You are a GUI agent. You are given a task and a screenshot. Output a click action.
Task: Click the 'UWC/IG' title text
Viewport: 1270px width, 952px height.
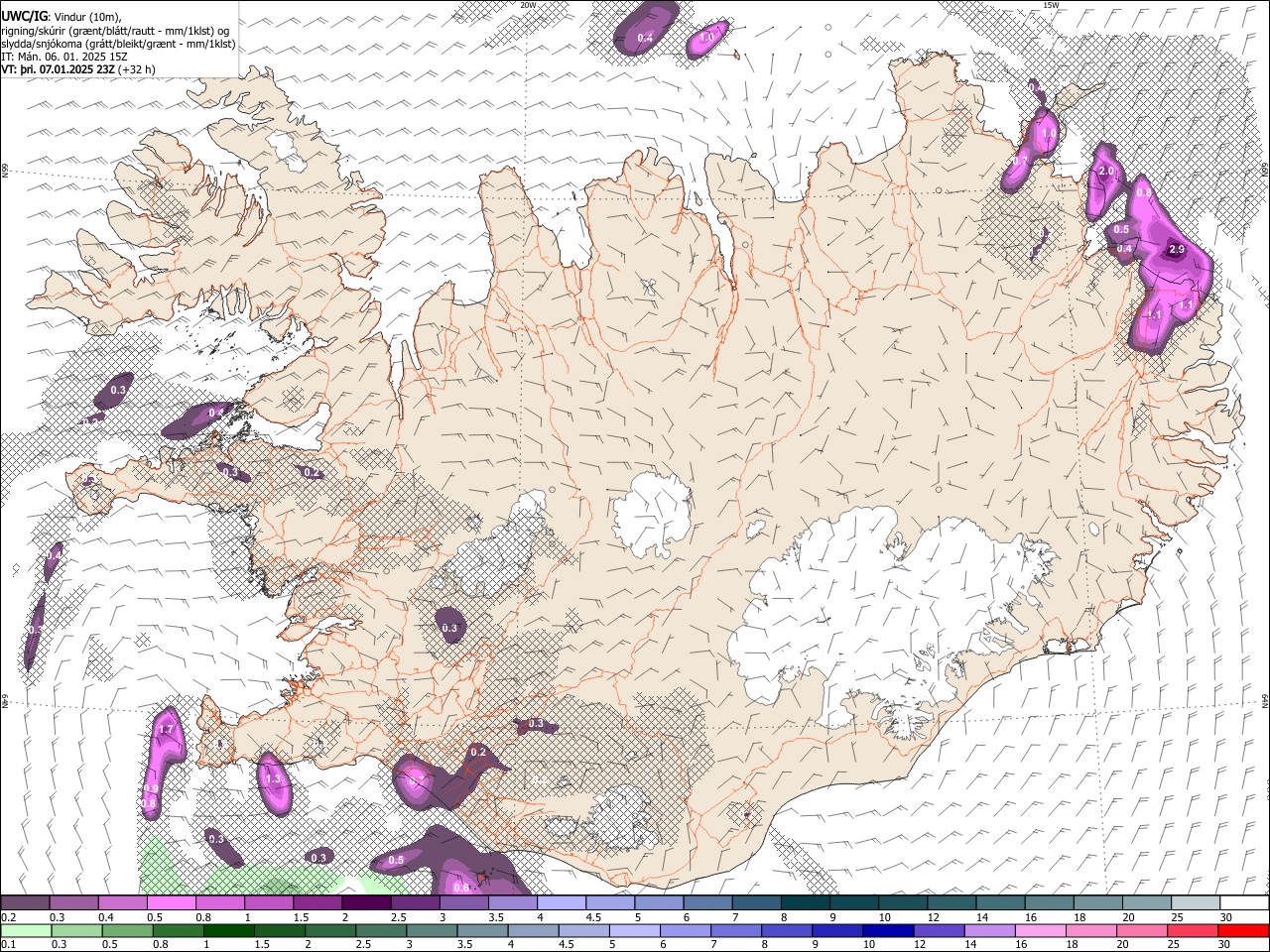23,17
